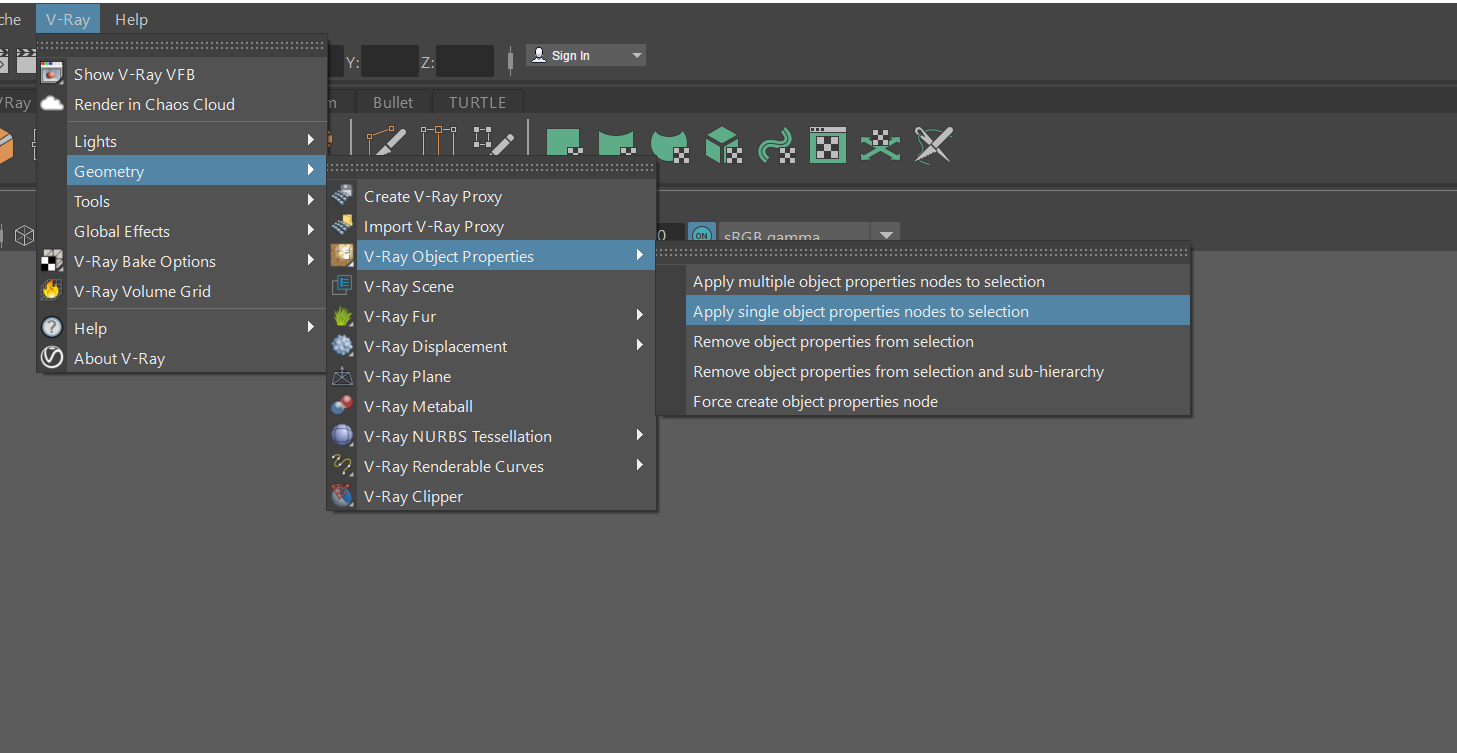This screenshot has width=1457, height=753.
Task: Tear off the Object Properties submenu dotted handle
Action: pos(923,252)
